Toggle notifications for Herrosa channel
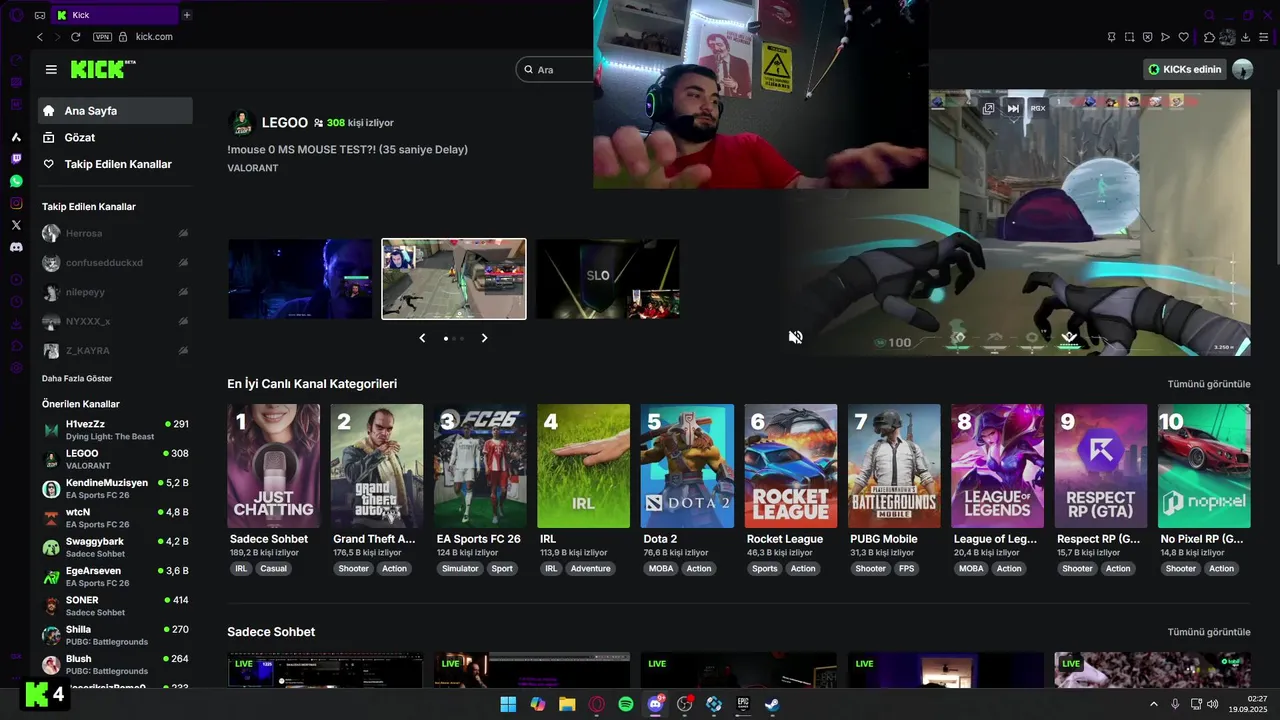Viewport: 1280px width, 720px height. pyautogui.click(x=183, y=233)
